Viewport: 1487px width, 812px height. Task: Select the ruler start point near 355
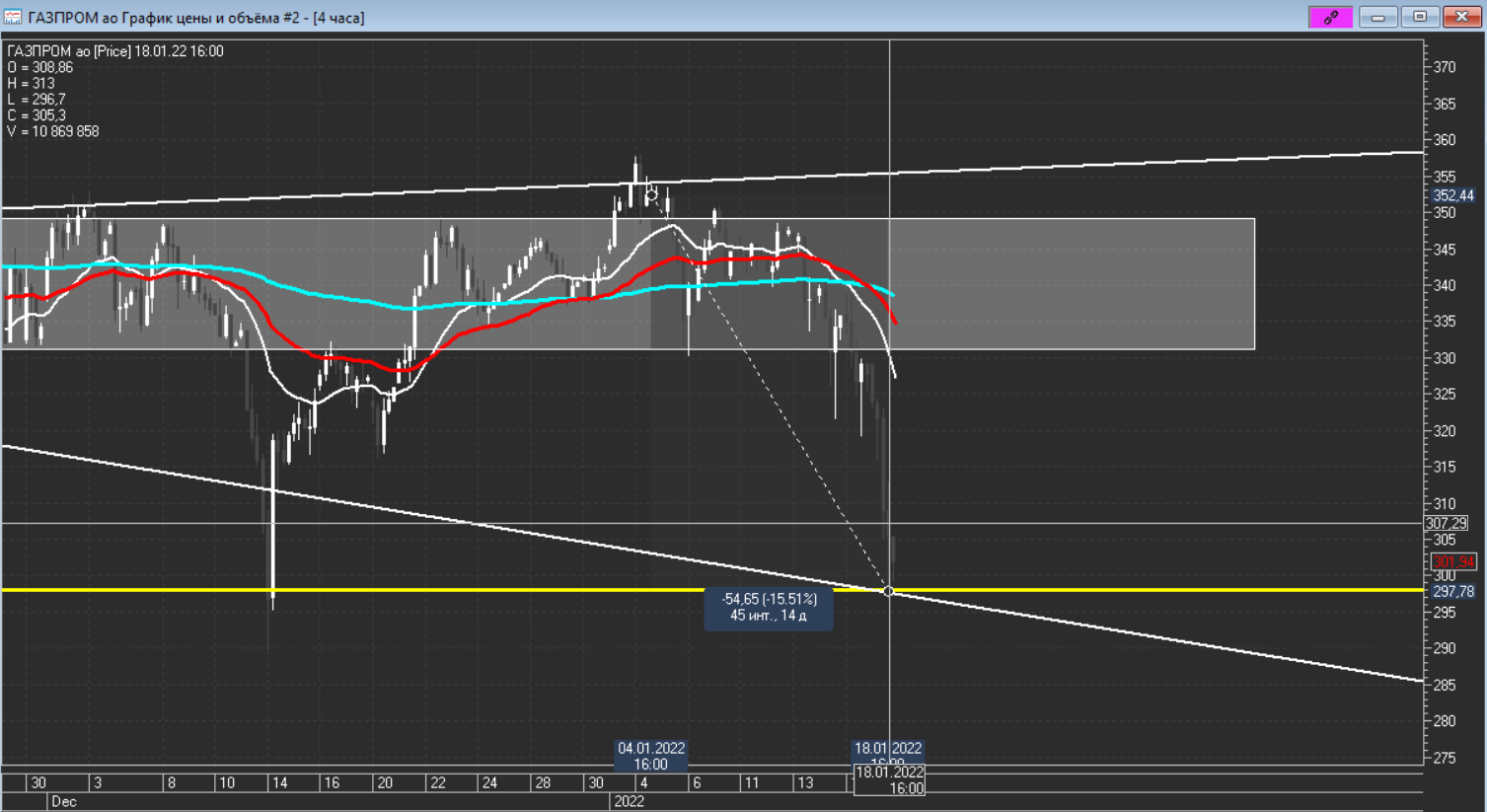coord(651,194)
